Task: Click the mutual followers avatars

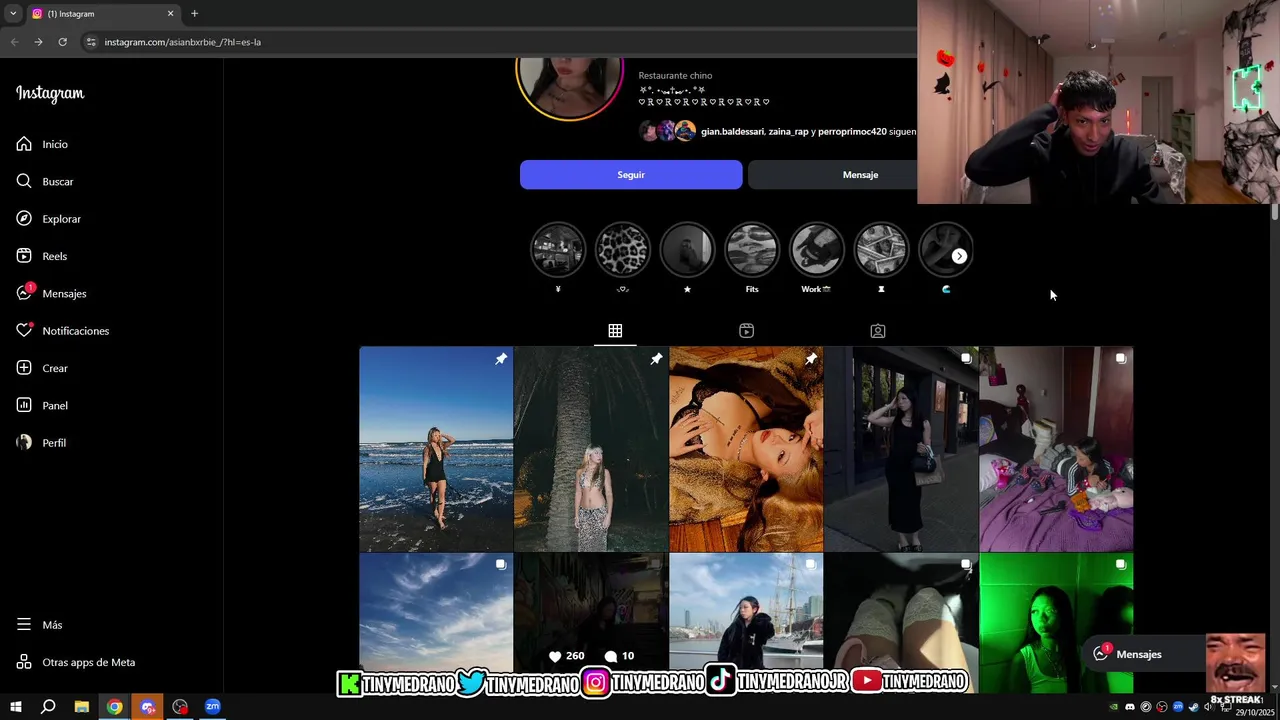Action: click(668, 131)
